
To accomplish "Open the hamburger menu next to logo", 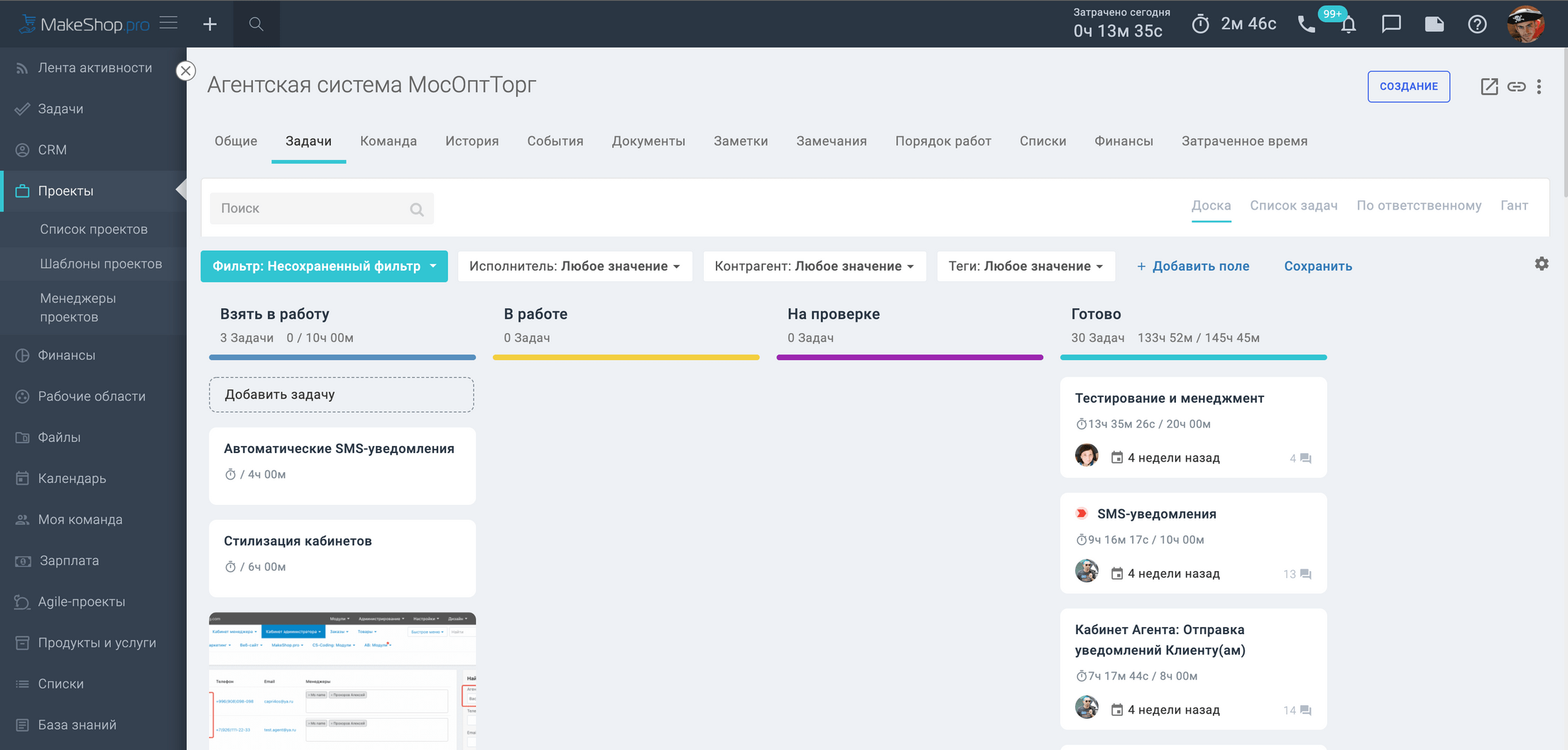I will (x=168, y=23).
